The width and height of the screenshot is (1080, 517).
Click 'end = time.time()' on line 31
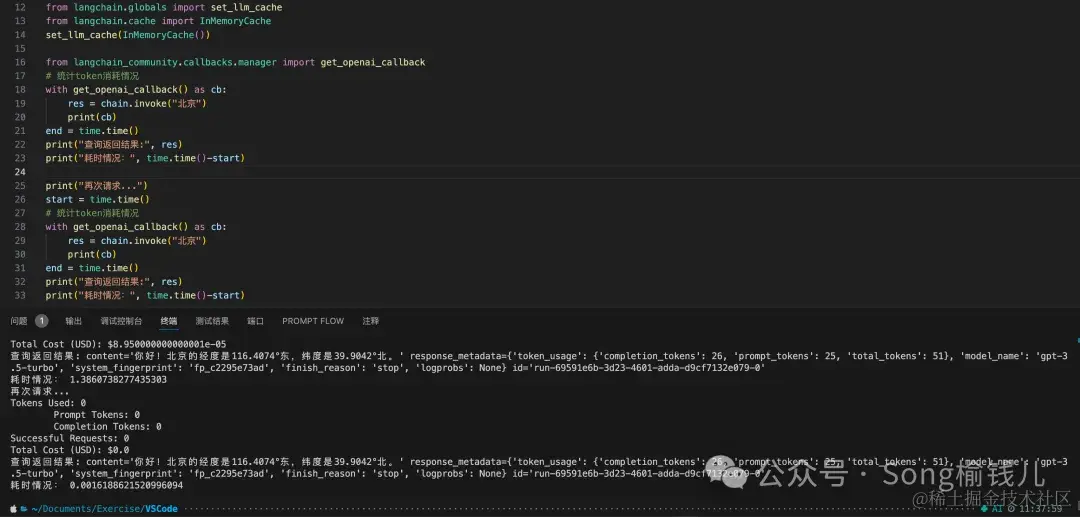[x=92, y=268]
